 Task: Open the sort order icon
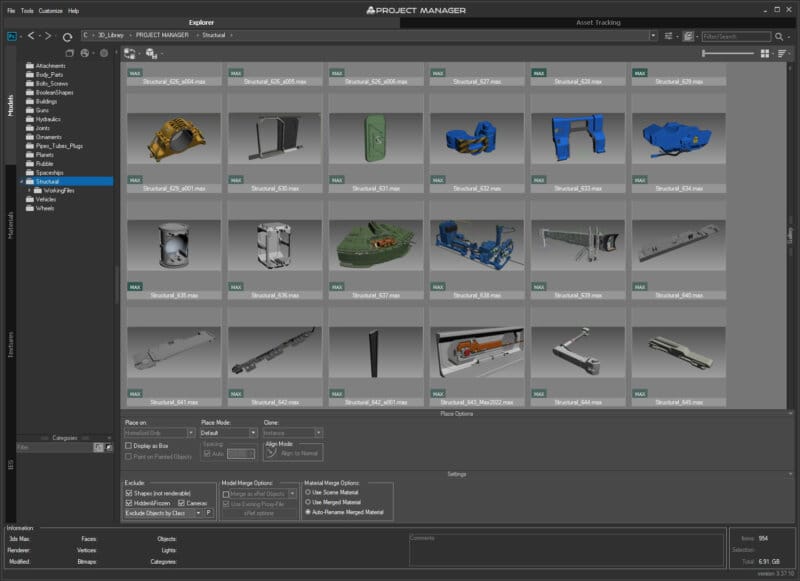[x=782, y=54]
